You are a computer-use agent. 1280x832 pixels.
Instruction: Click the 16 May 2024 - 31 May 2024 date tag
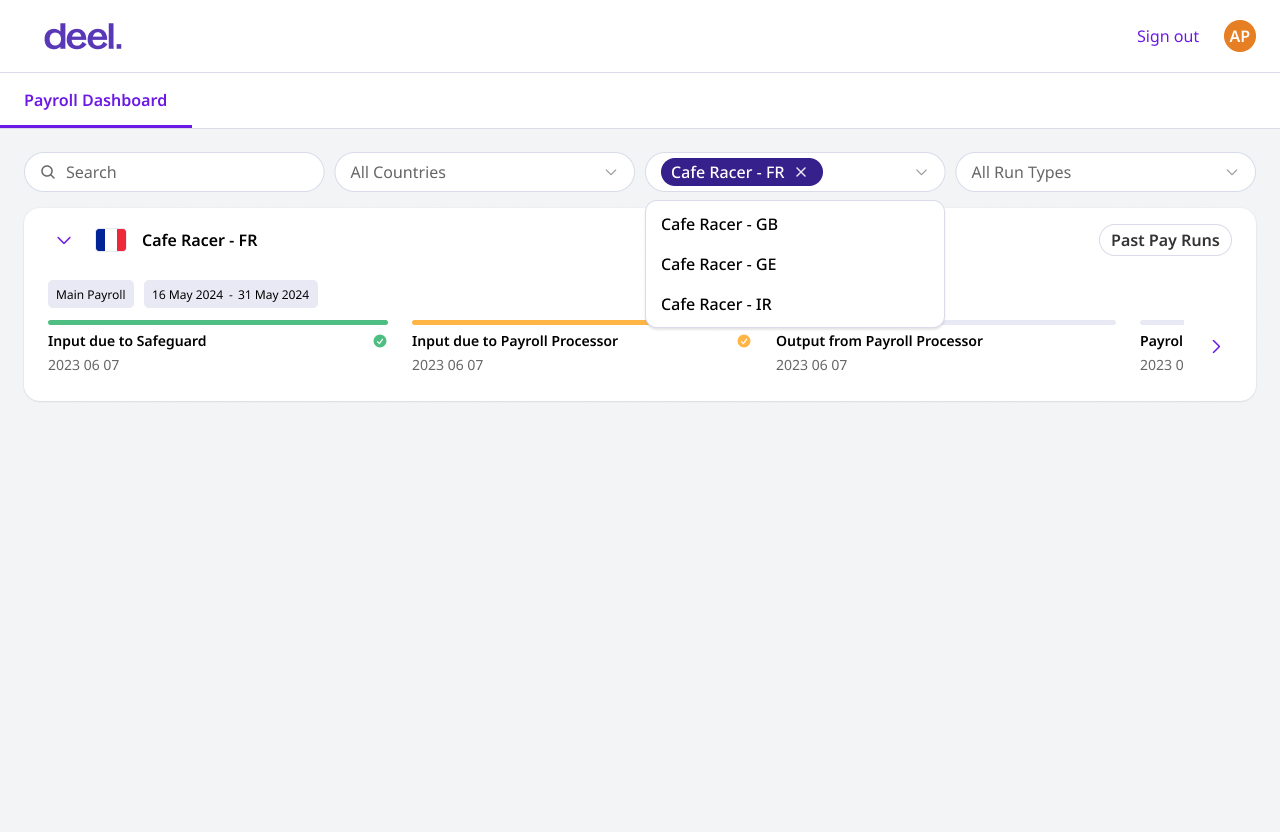[x=231, y=294]
